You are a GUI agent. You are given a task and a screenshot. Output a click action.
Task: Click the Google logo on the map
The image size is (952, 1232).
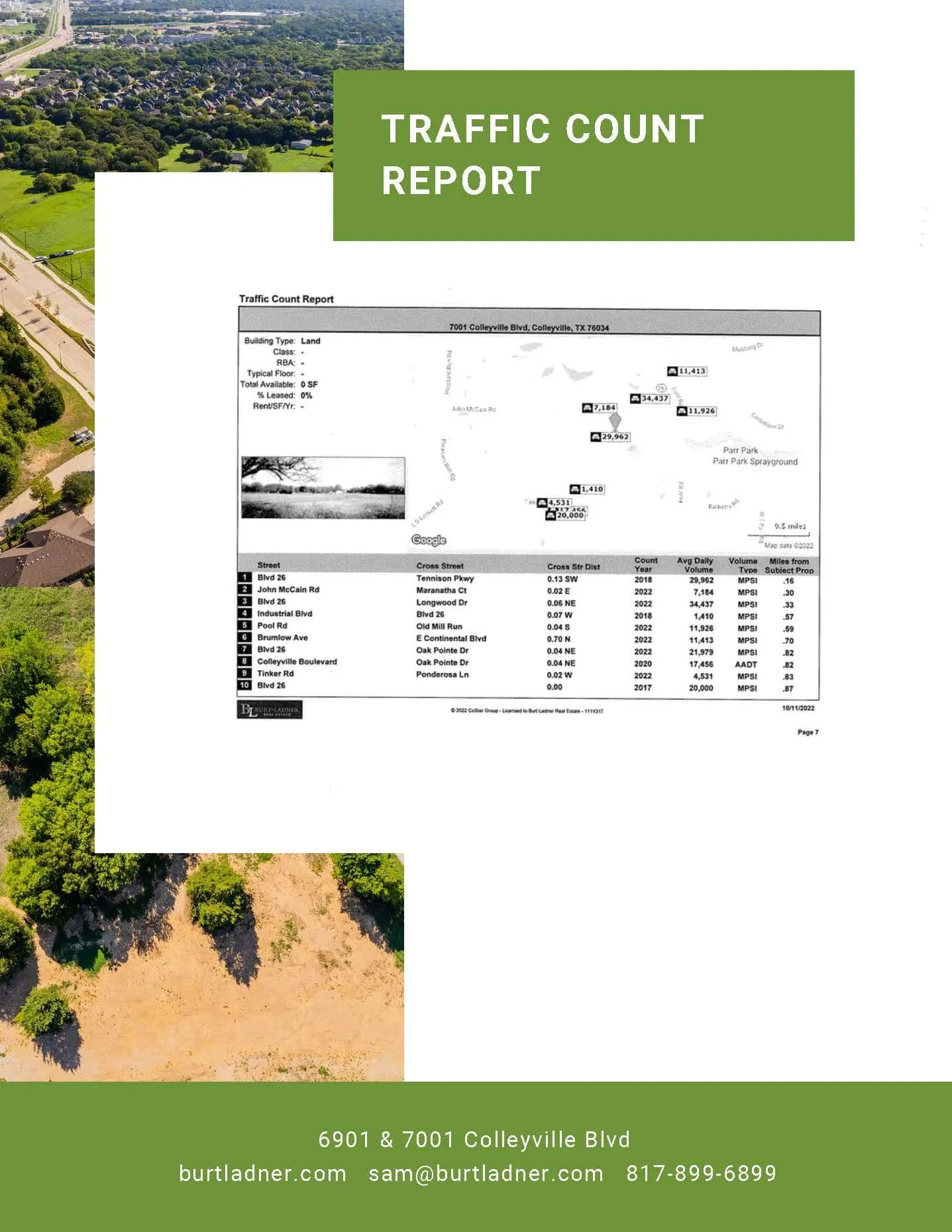pyautogui.click(x=429, y=540)
